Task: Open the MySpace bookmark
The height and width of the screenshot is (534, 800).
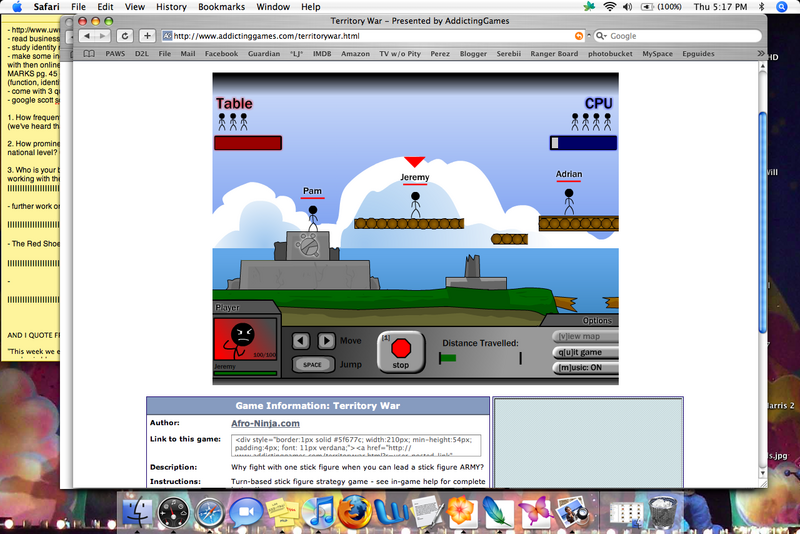Action: click(x=657, y=54)
